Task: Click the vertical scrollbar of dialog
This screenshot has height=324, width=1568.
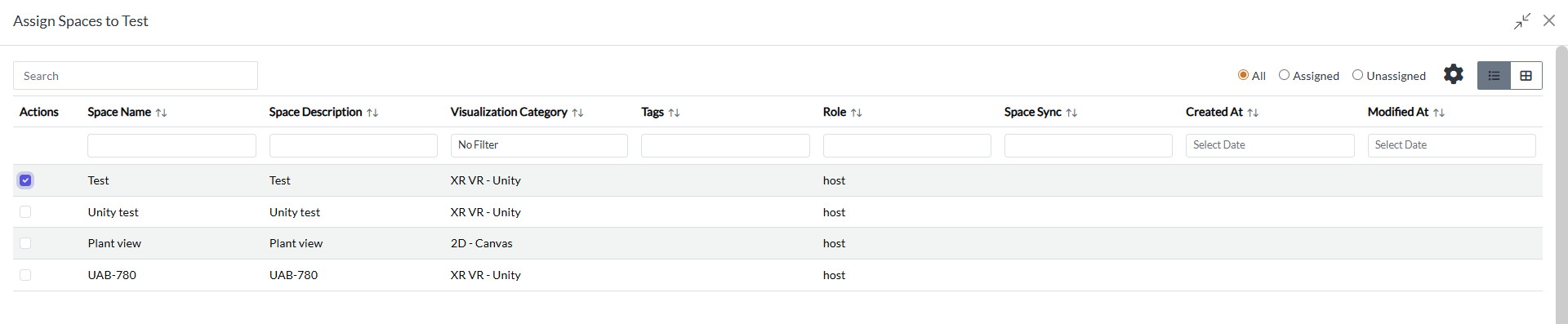Action: pos(1561,184)
